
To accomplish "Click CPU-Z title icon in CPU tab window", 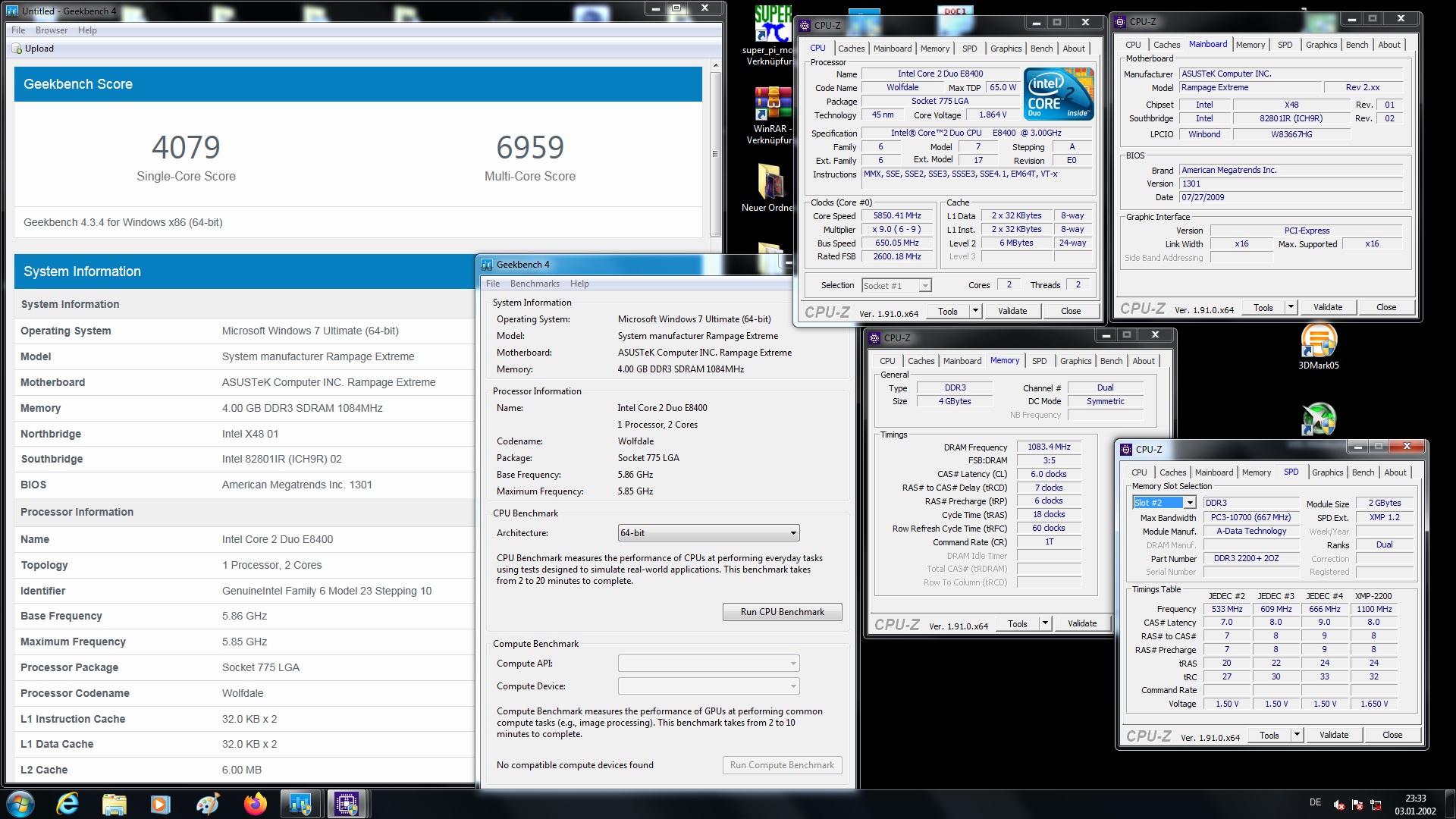I will click(x=805, y=25).
